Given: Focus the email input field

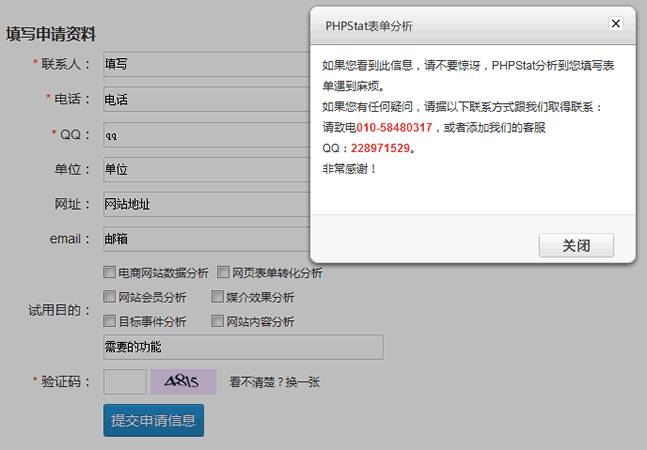Looking at the screenshot, I should (207, 239).
